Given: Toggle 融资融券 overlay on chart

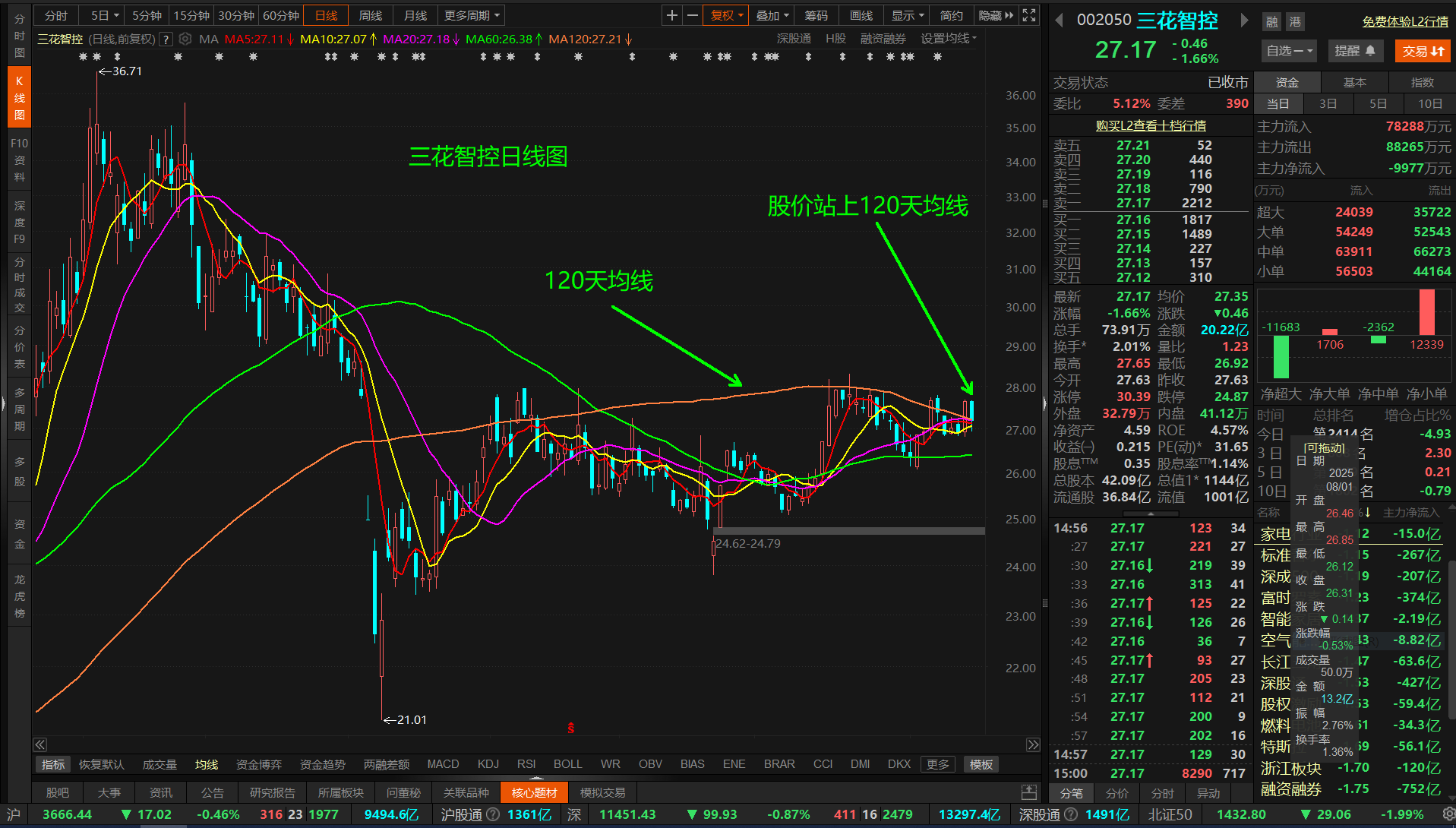Looking at the screenshot, I should 883,39.
